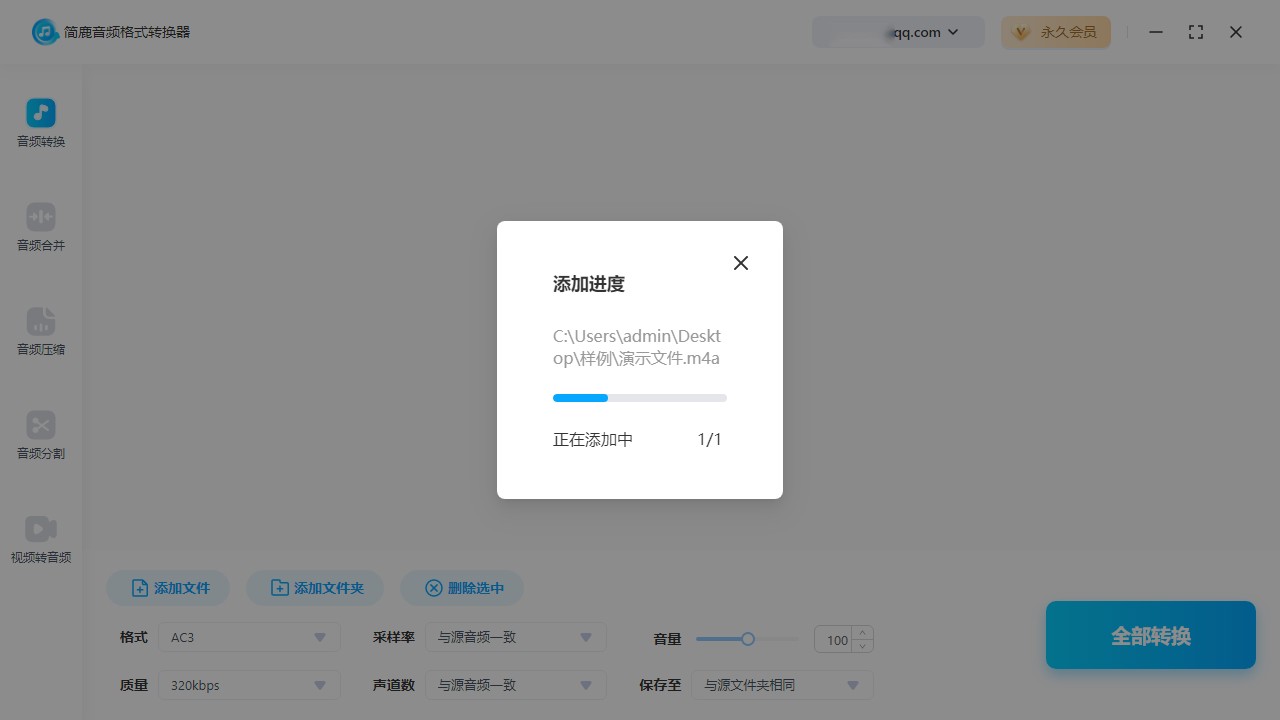Toggle fullscreen mode for the window

tap(1196, 31)
